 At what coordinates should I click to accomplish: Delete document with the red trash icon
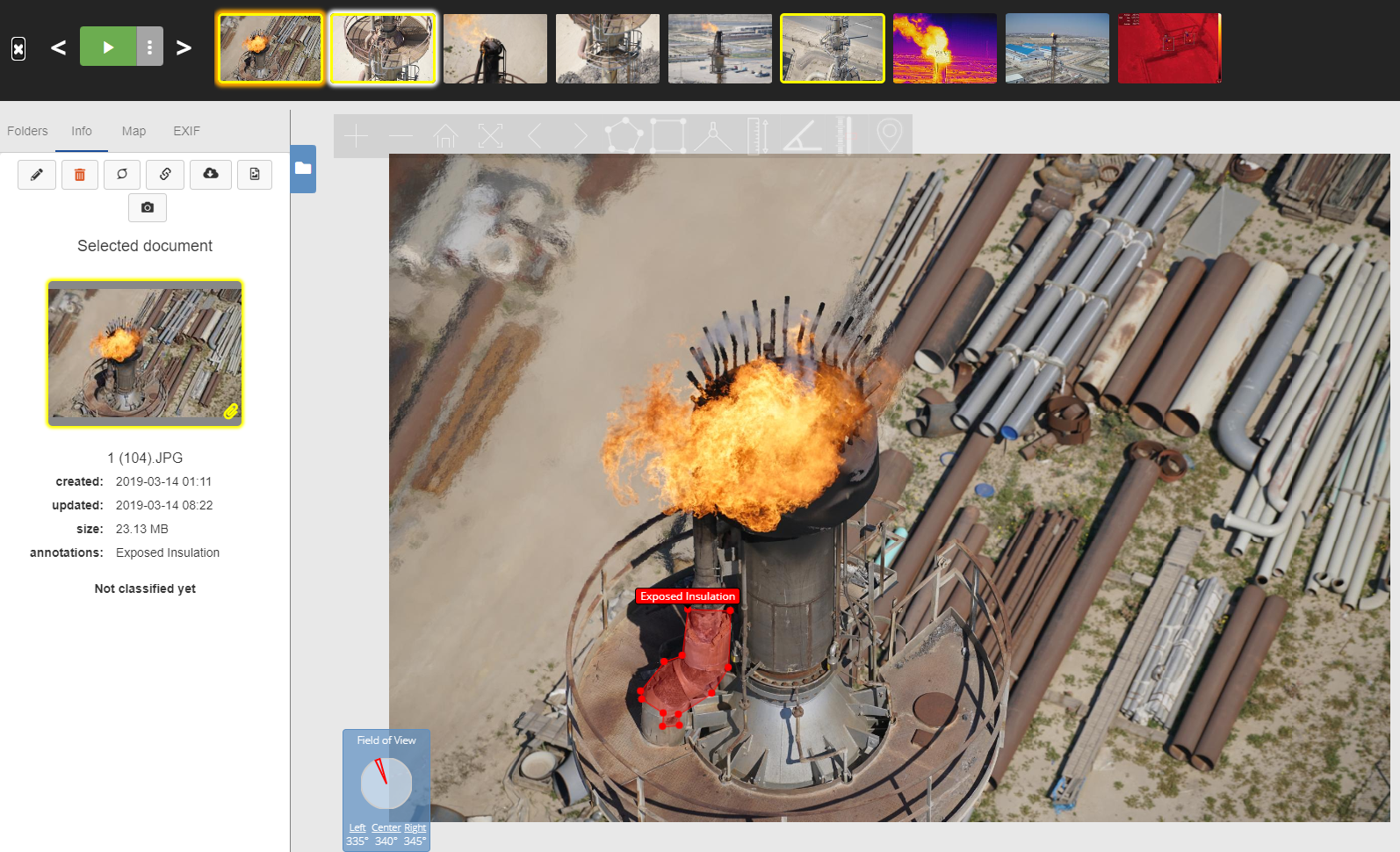pyautogui.click(x=80, y=175)
